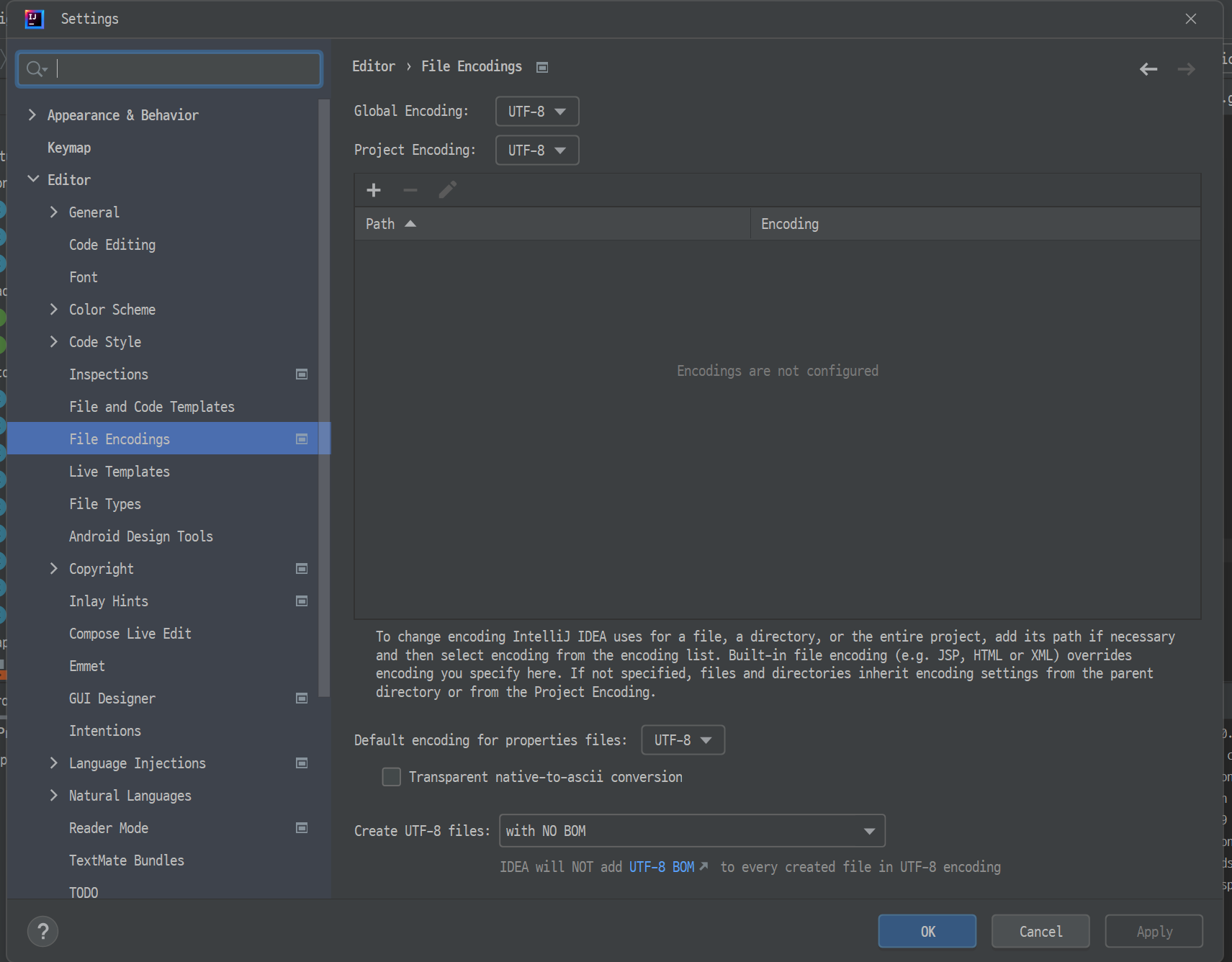
Task: Click the project icon beside Language Injections
Action: click(302, 763)
